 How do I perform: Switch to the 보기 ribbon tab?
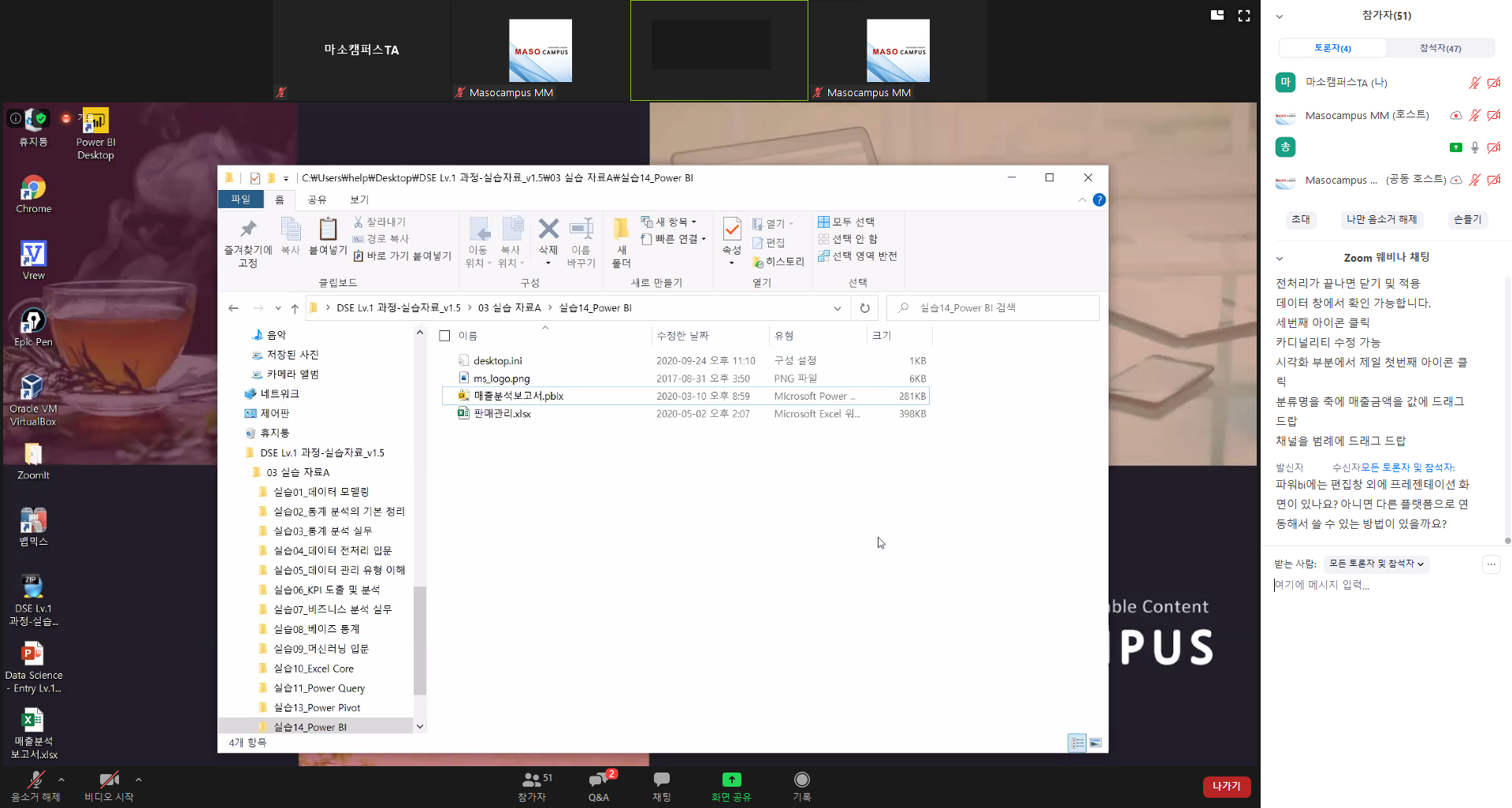click(x=359, y=199)
